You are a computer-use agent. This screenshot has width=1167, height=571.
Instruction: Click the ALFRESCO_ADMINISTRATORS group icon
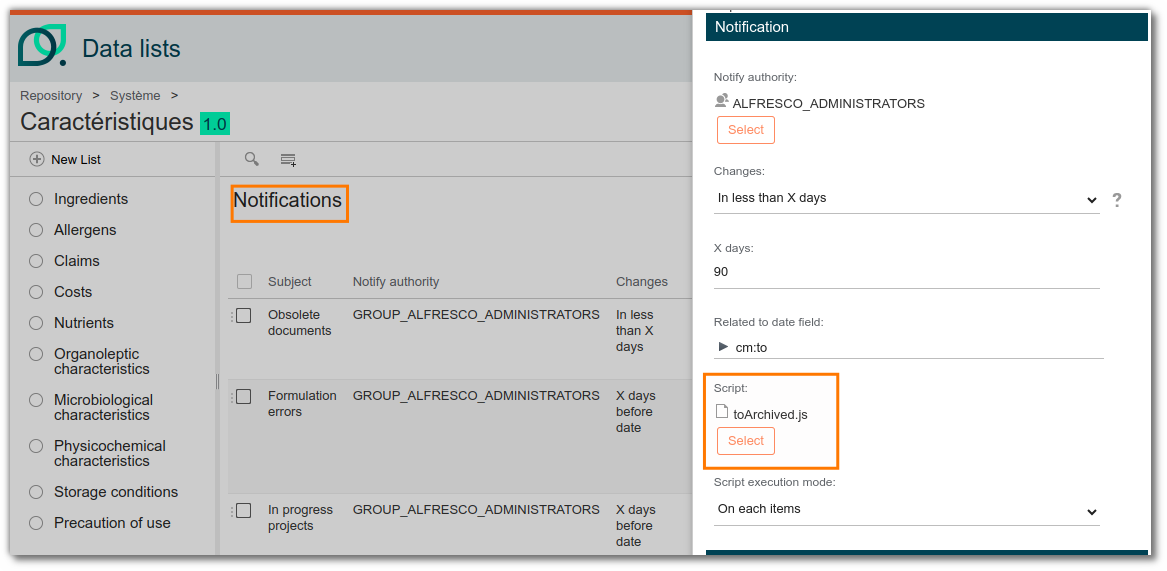point(721,101)
